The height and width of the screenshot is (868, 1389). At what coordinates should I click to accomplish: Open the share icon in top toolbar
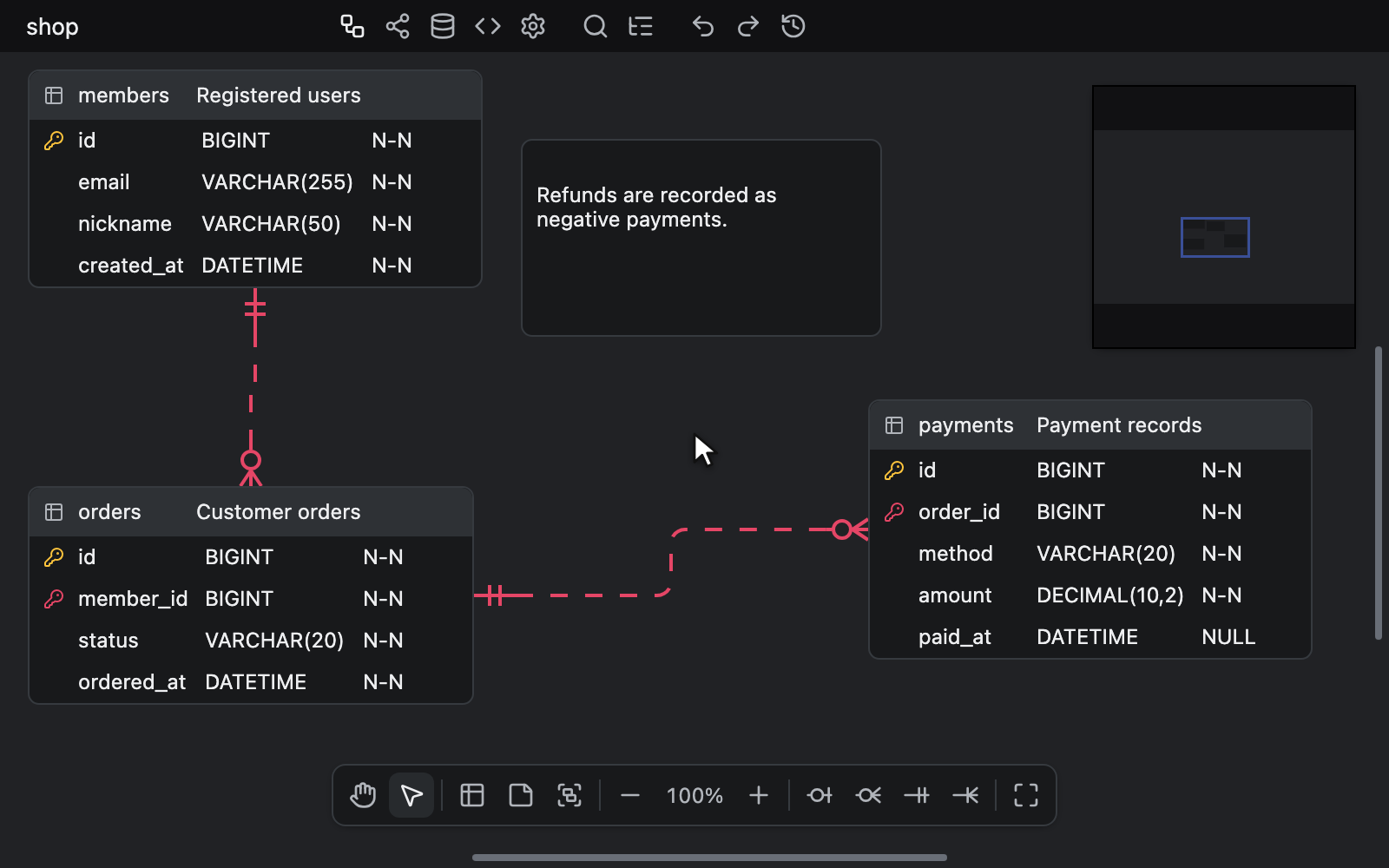tap(398, 26)
